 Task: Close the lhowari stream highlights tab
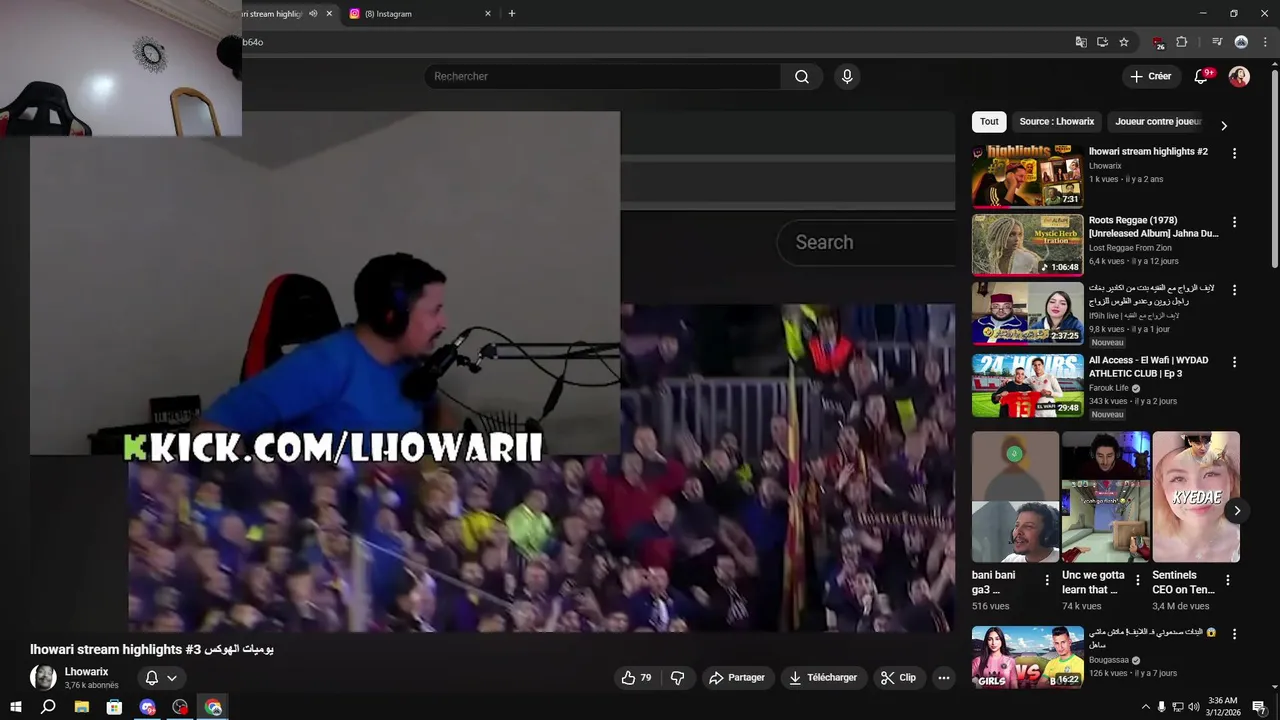pyautogui.click(x=329, y=14)
